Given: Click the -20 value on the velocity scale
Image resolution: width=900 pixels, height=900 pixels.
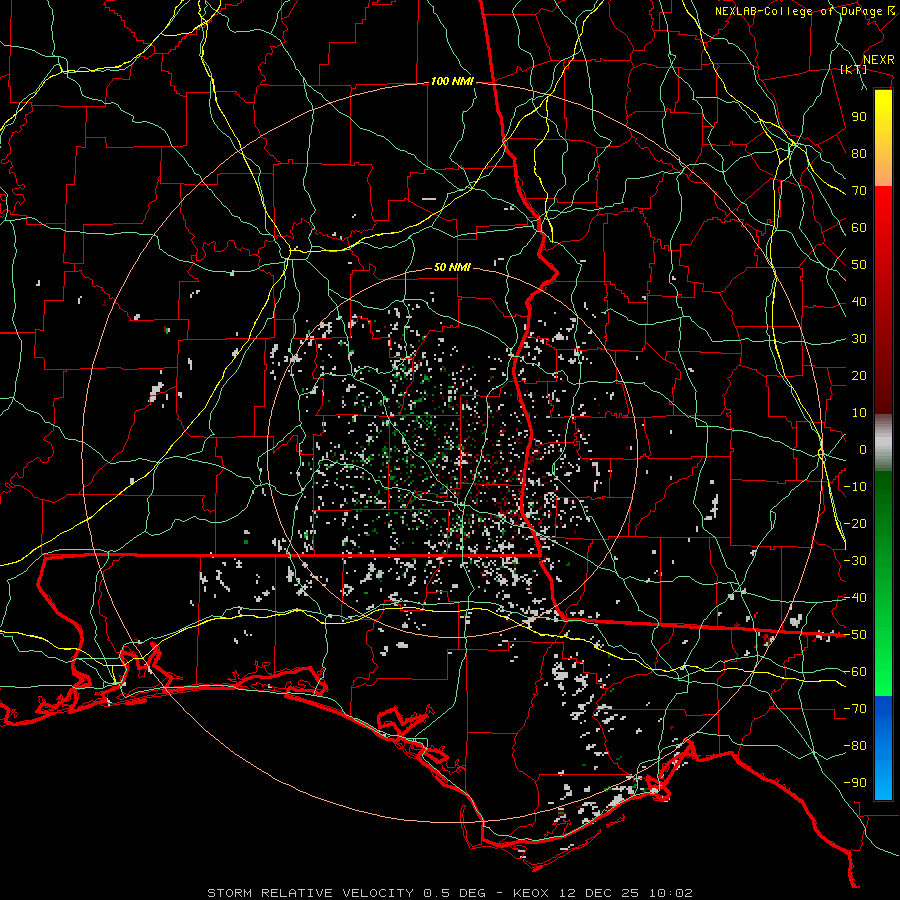Looking at the screenshot, I should (x=855, y=523).
